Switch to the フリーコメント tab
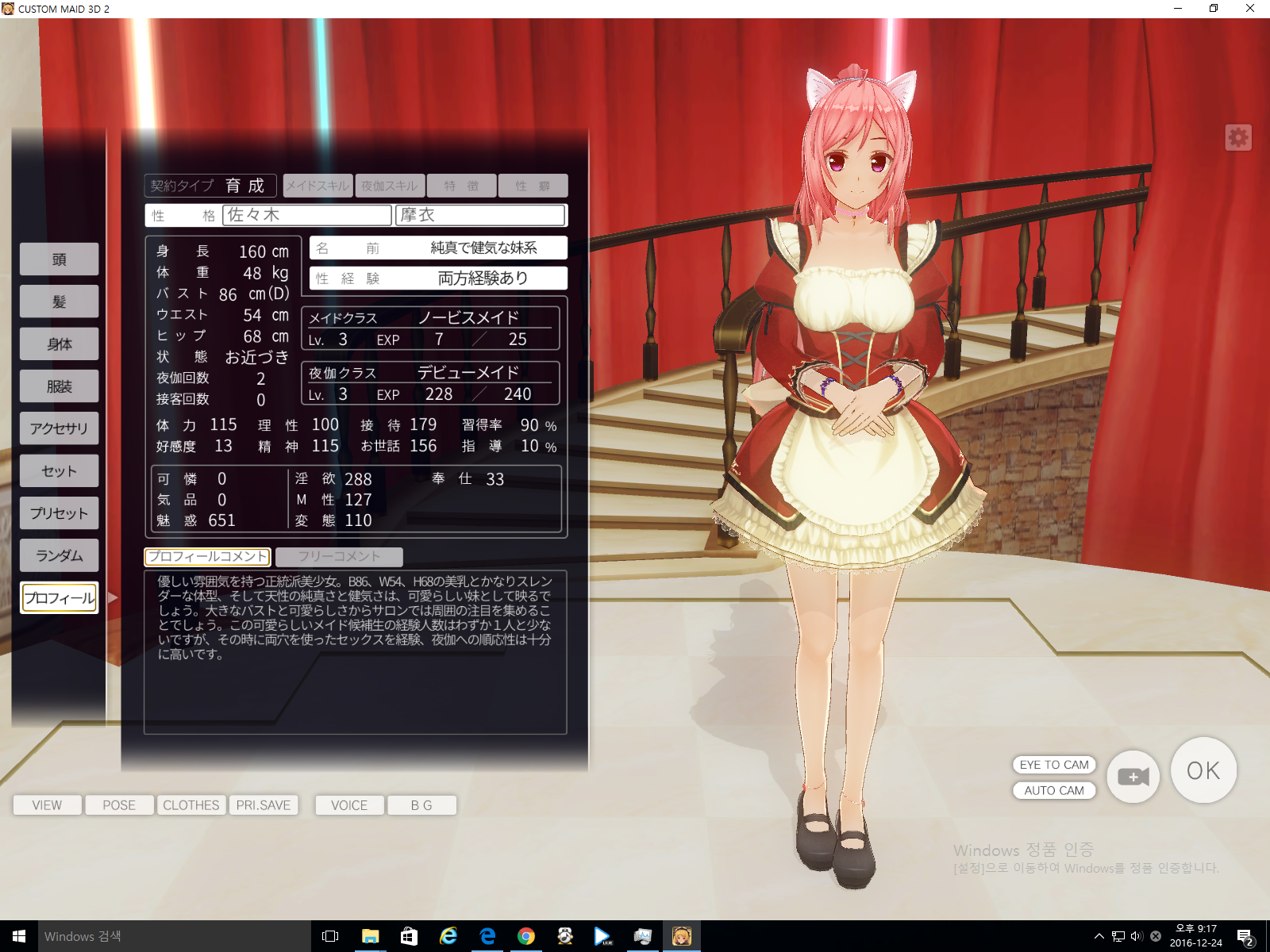Image resolution: width=1270 pixels, height=952 pixels. tap(339, 557)
